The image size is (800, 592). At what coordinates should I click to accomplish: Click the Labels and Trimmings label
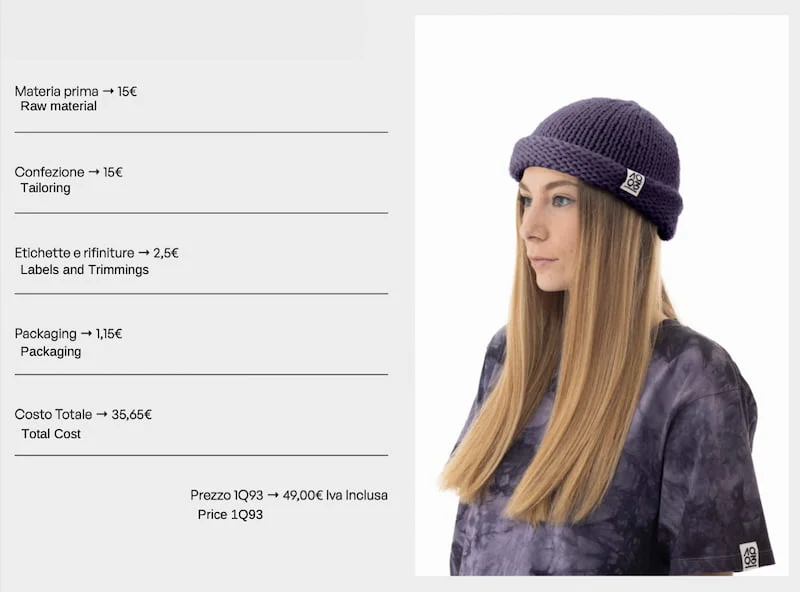click(x=85, y=269)
